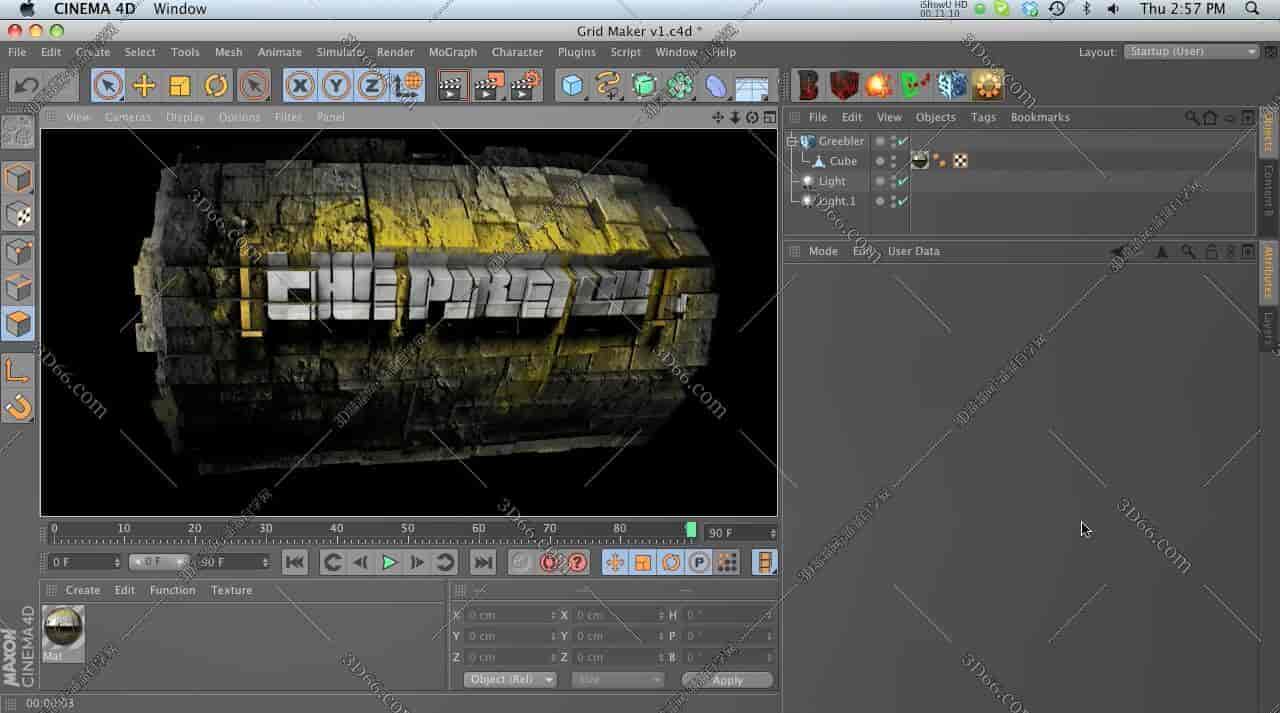Open the Object (Rel) coordinate dropdown

[508, 679]
